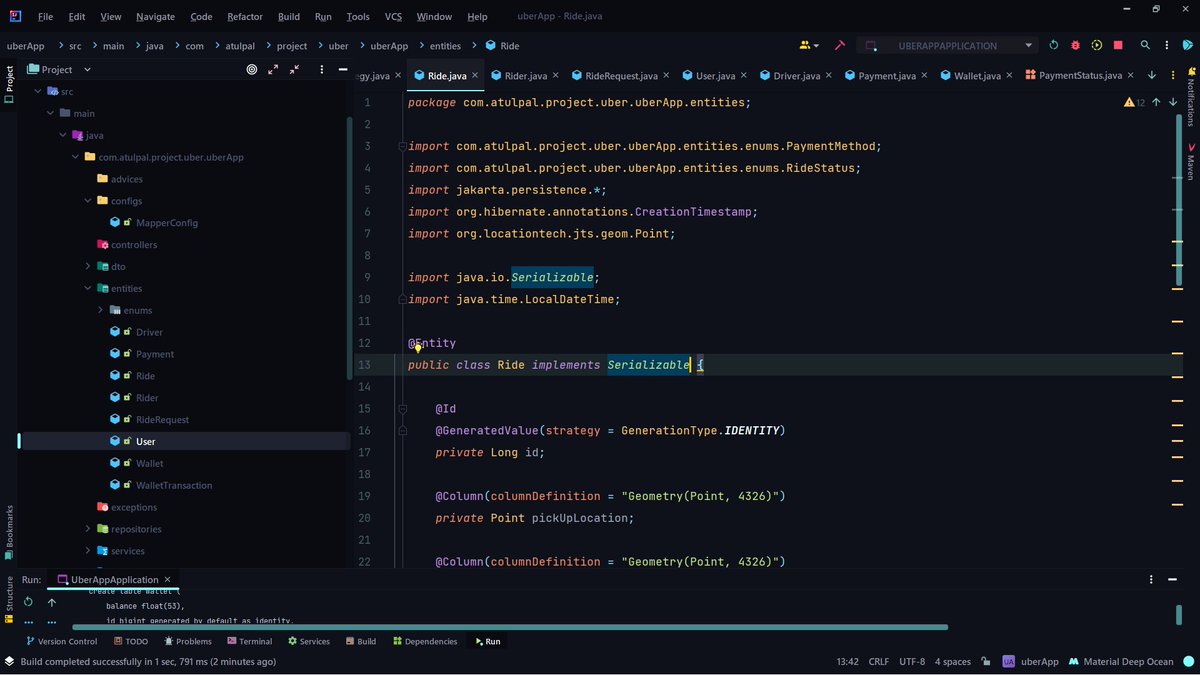
Task: Close the Ride.java tab
Action: (475, 75)
